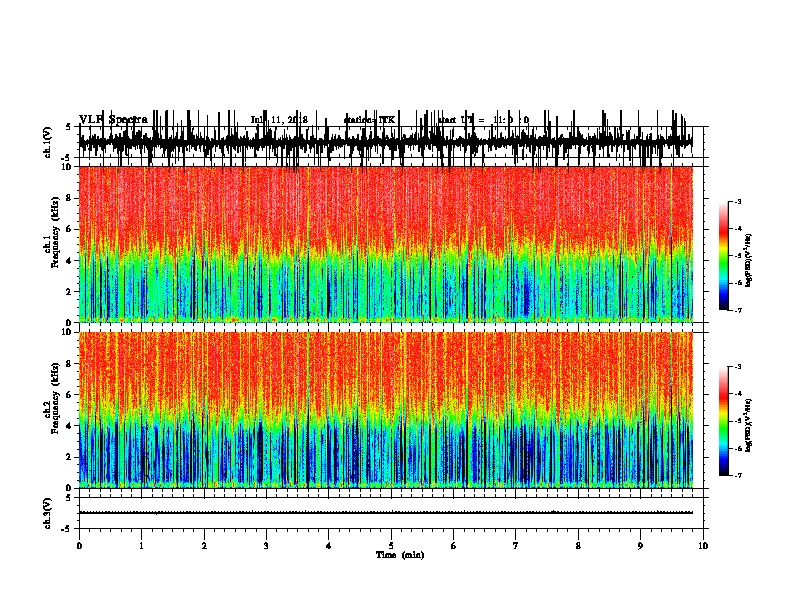Click the 'VLF Spectra' plot title

(x=114, y=120)
